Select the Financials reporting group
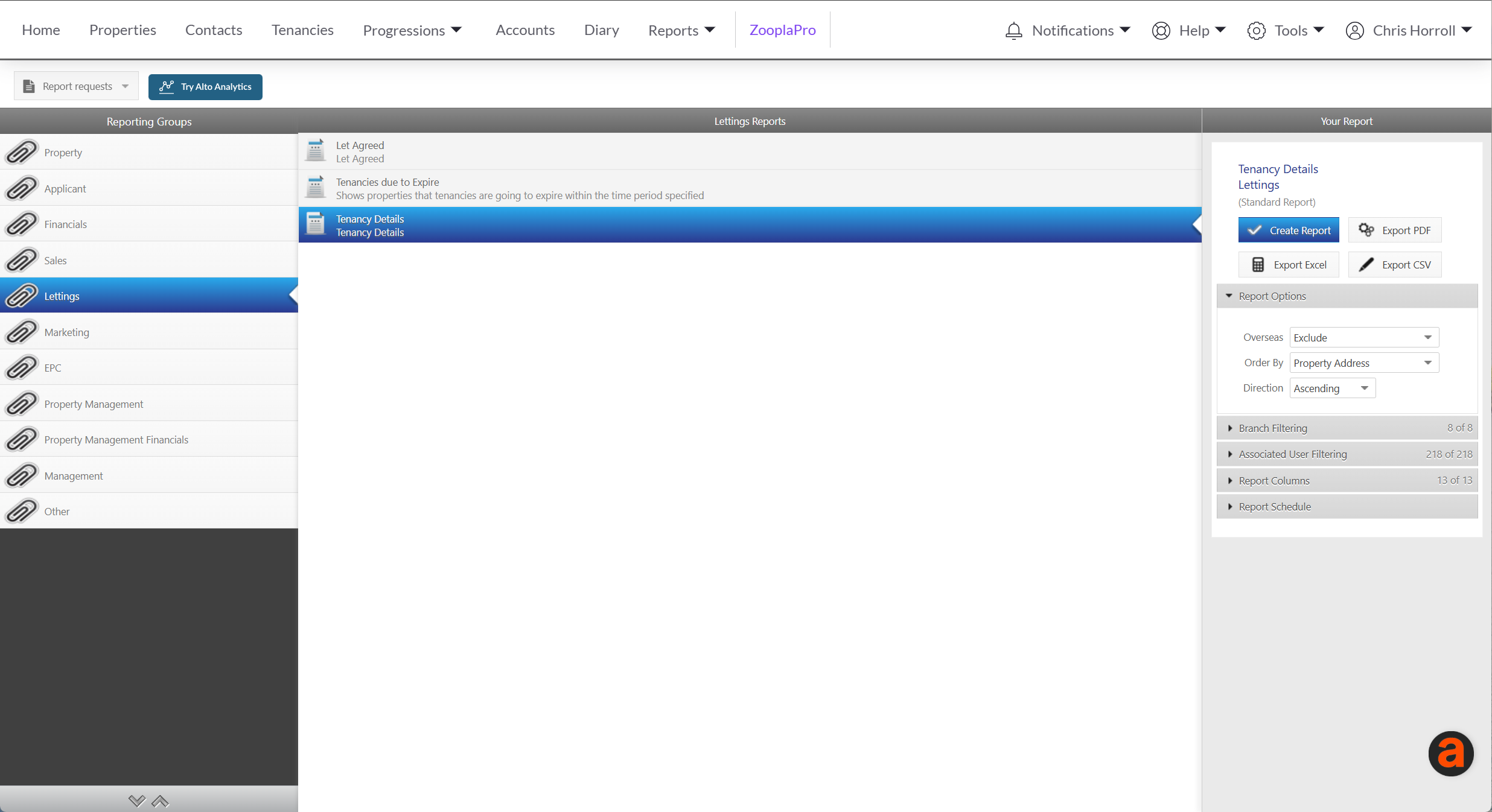 (x=149, y=224)
